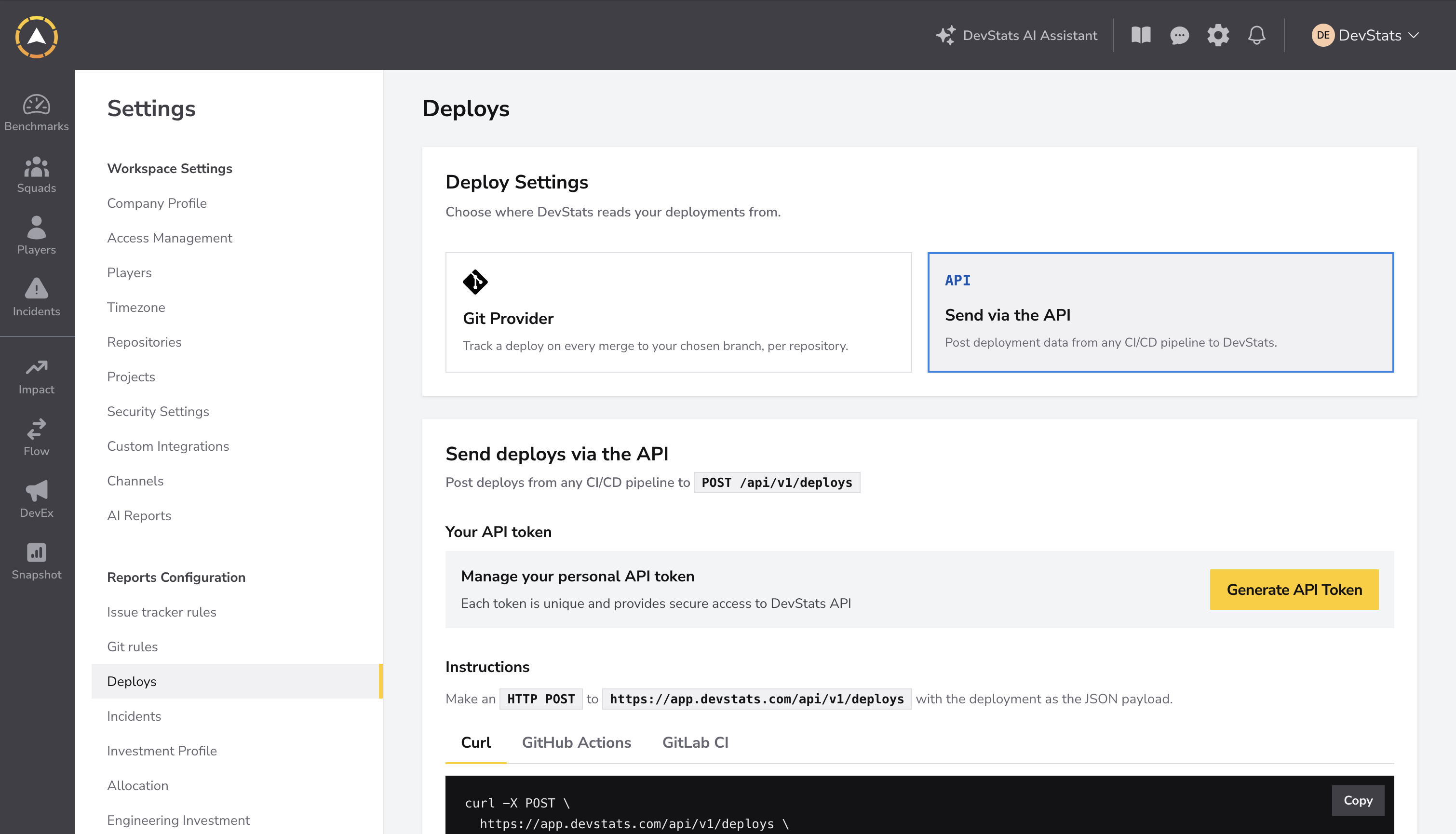Select the Git Provider deploy source
The width and height of the screenshot is (1456, 834).
coord(678,312)
